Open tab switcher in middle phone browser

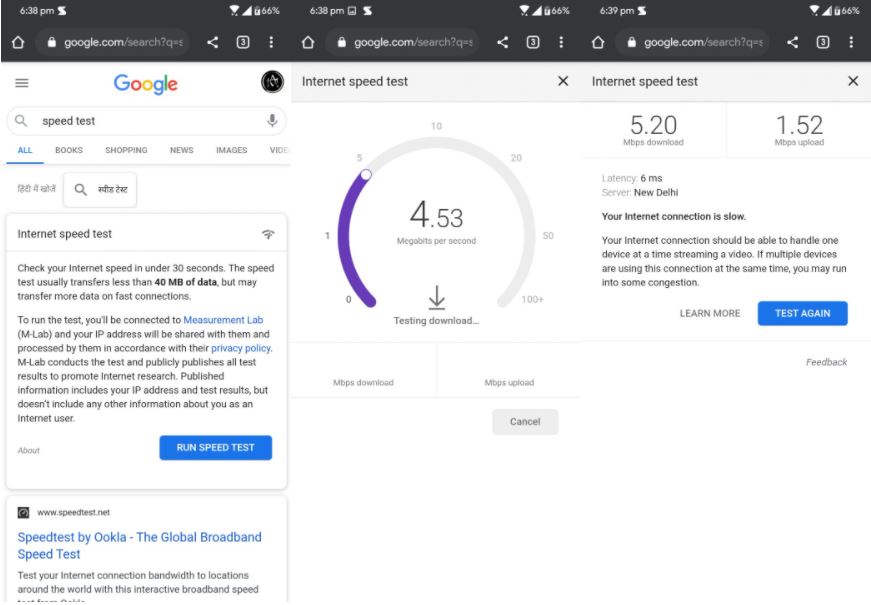tap(533, 42)
